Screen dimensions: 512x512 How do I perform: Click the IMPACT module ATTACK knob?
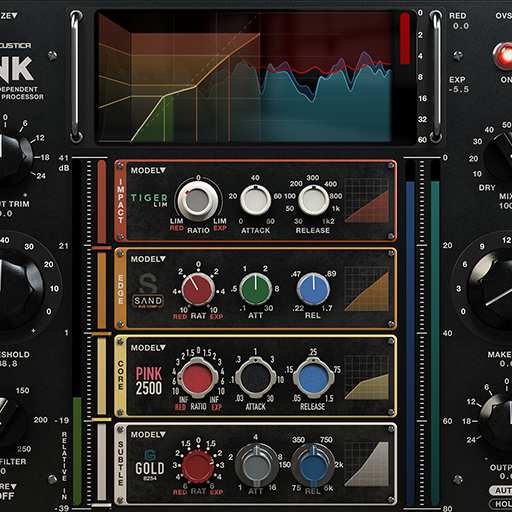coord(256,200)
